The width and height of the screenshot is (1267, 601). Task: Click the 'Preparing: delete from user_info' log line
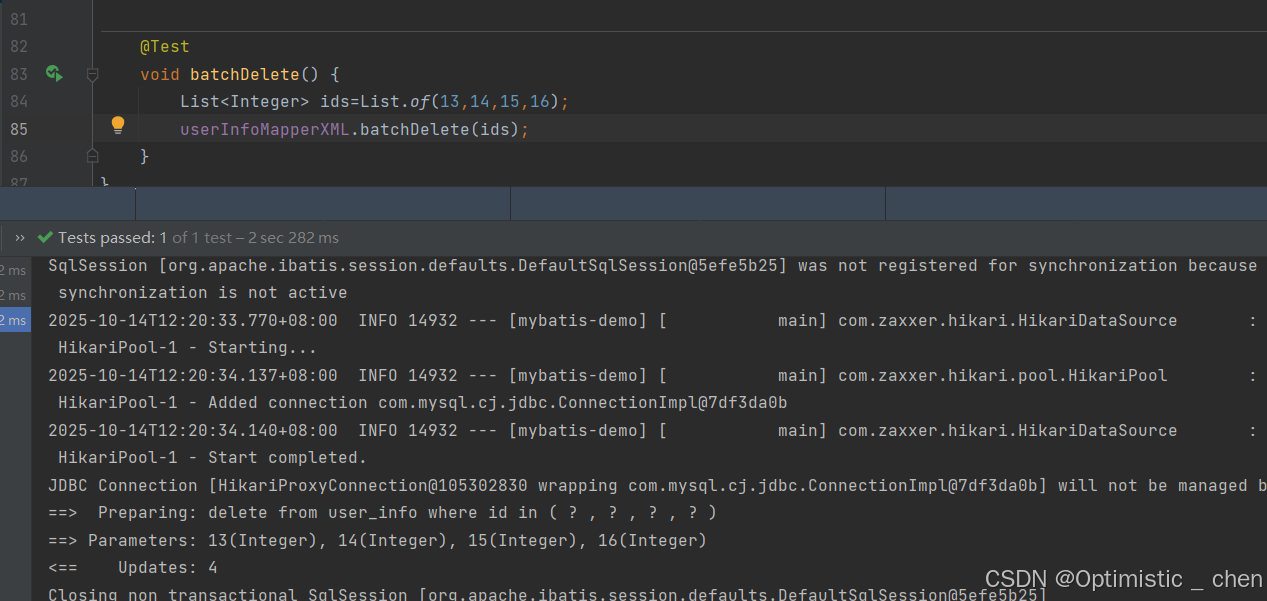point(383,513)
